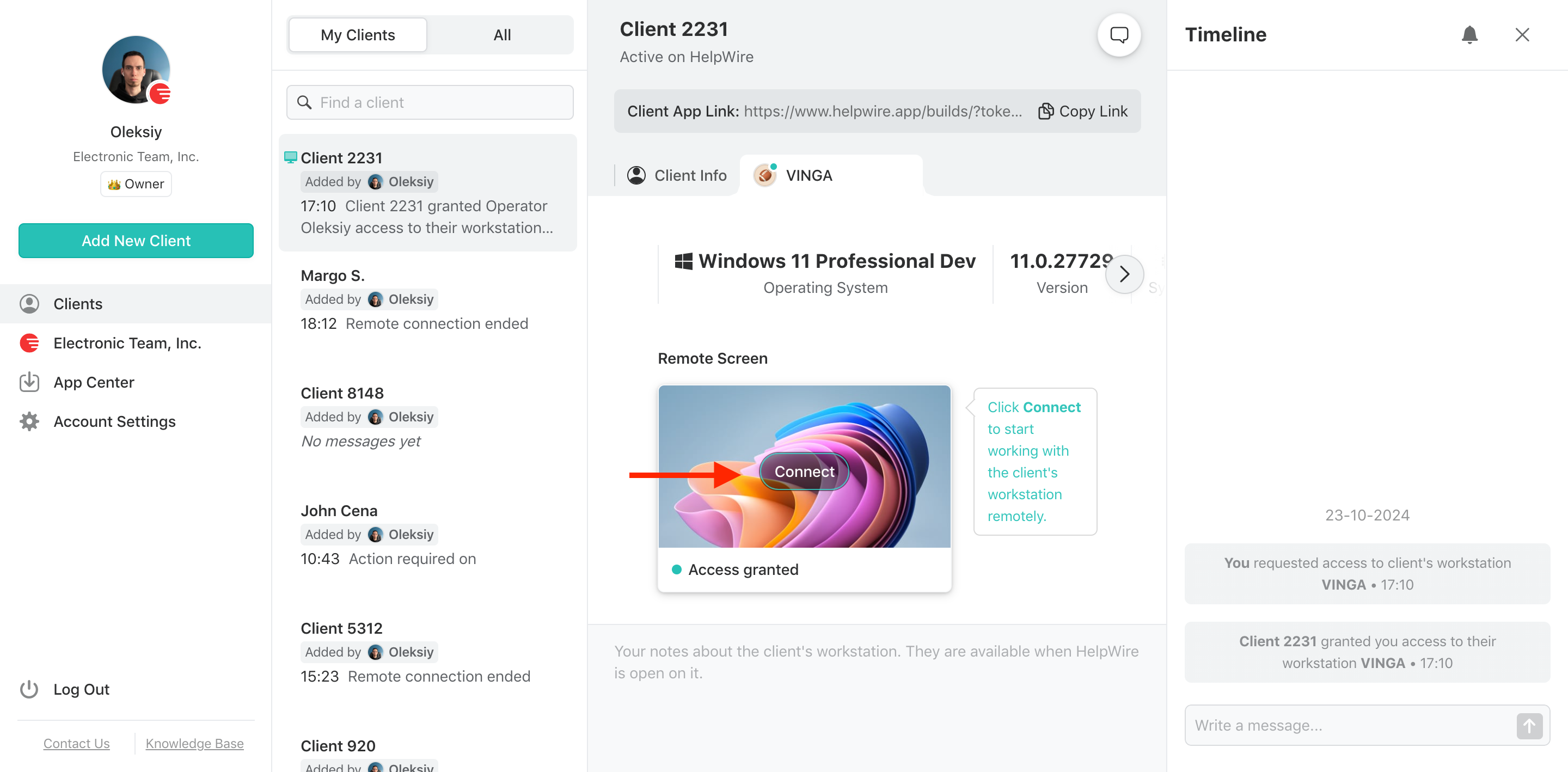The image size is (1568, 772).
Task: Click the App Center sidebar icon
Action: 29,381
